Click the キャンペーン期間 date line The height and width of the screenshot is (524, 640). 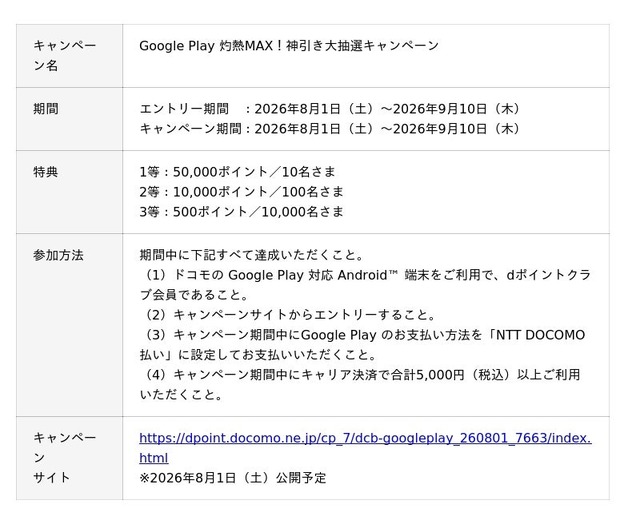click(329, 129)
